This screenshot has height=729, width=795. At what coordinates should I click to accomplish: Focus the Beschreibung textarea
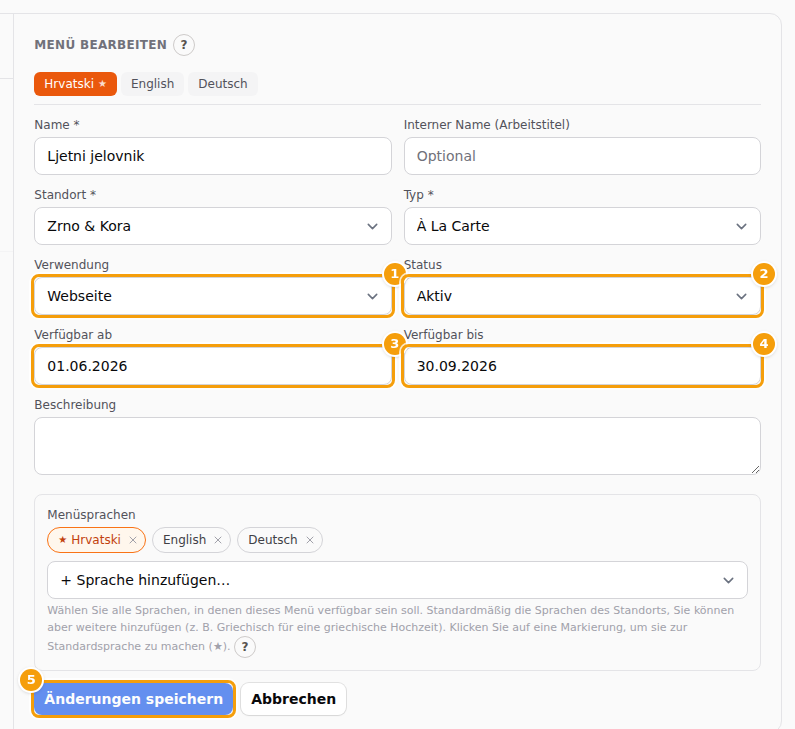[397, 446]
